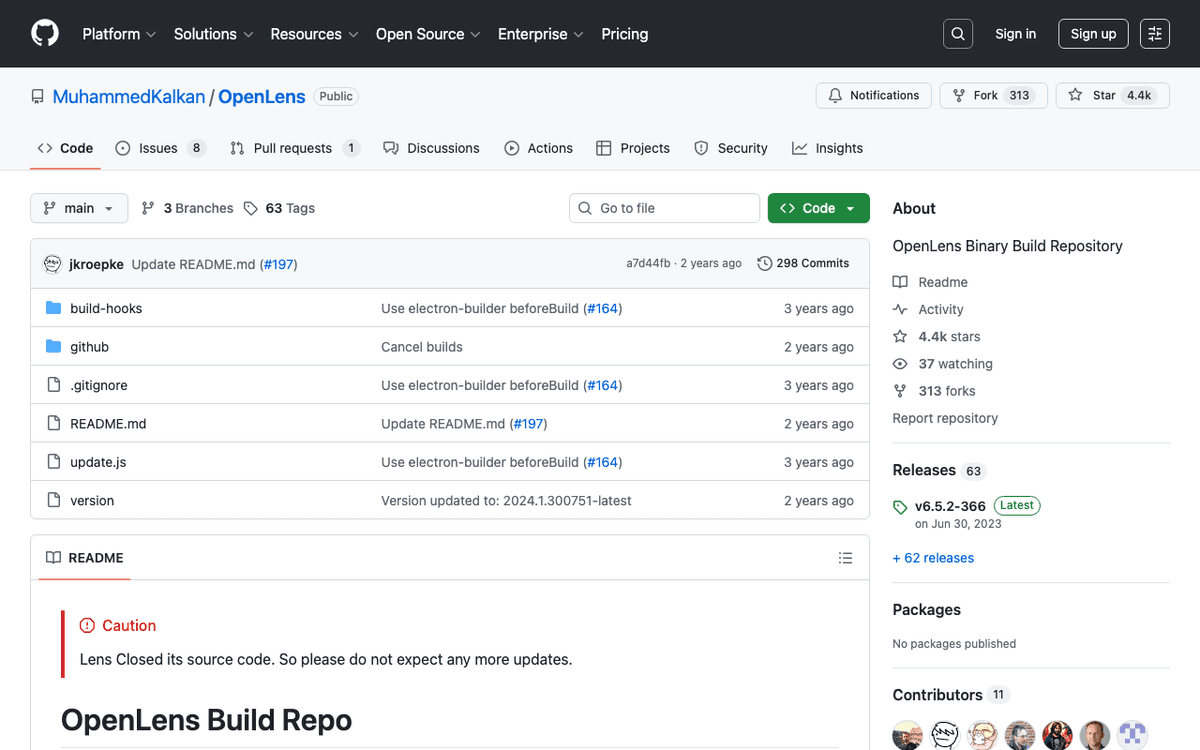The image size is (1200, 750).
Task: Open the Projects tab
Action: [633, 148]
